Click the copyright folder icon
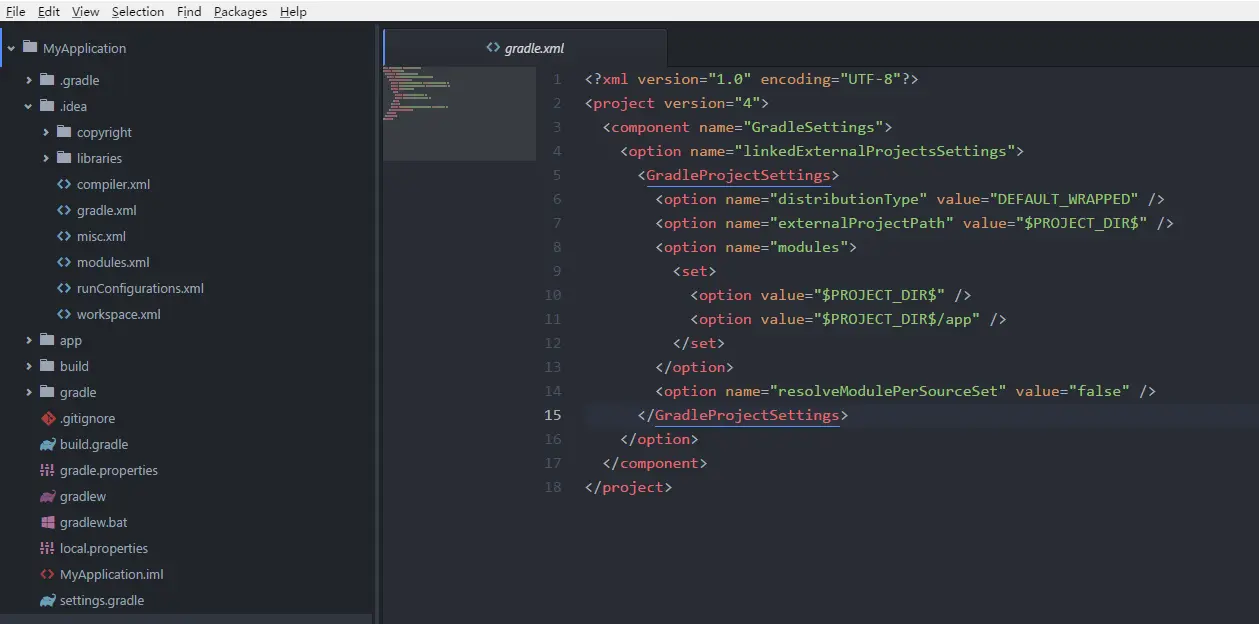The height and width of the screenshot is (624, 1259). coord(64,132)
